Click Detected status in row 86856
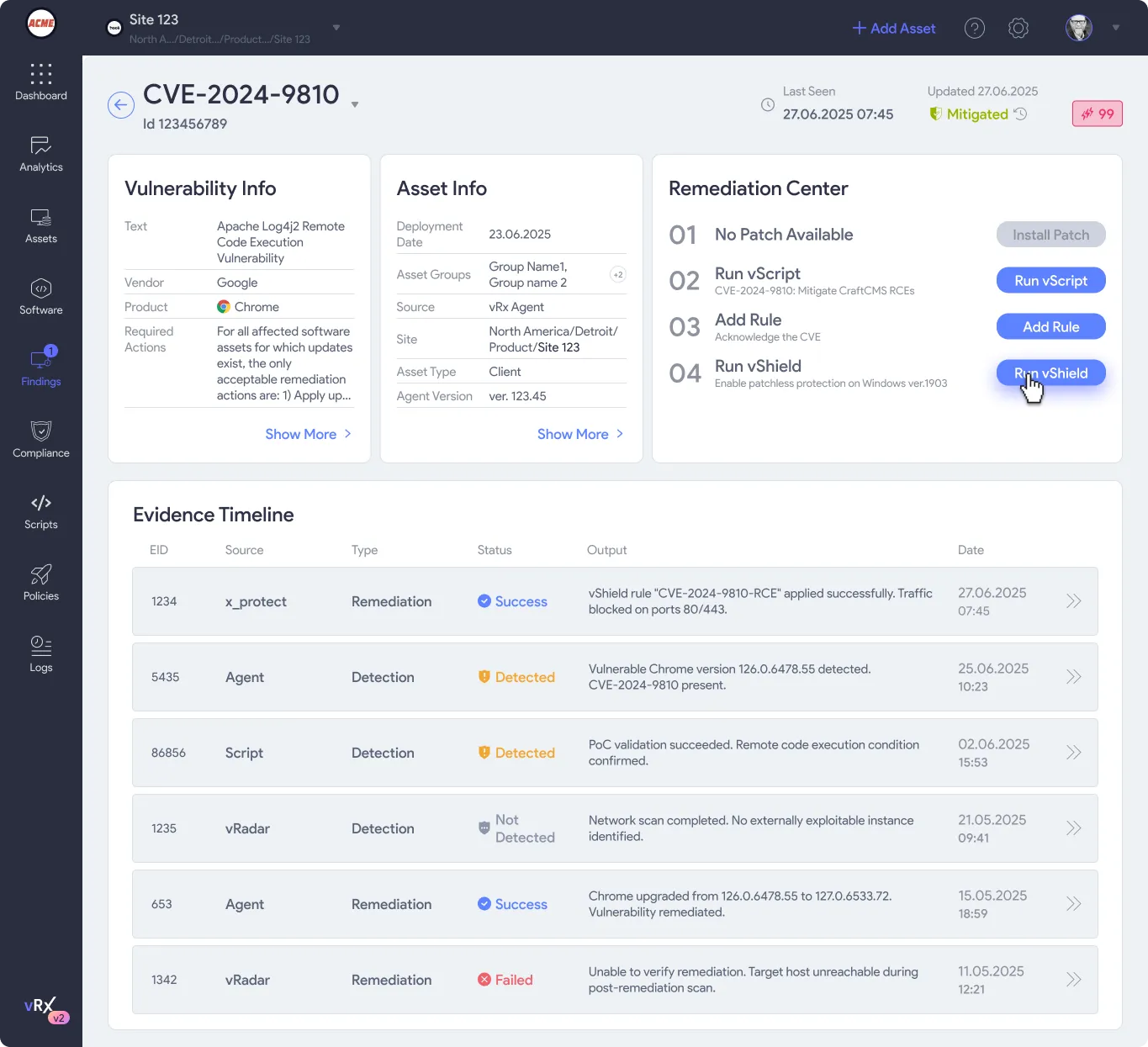 [x=516, y=753]
